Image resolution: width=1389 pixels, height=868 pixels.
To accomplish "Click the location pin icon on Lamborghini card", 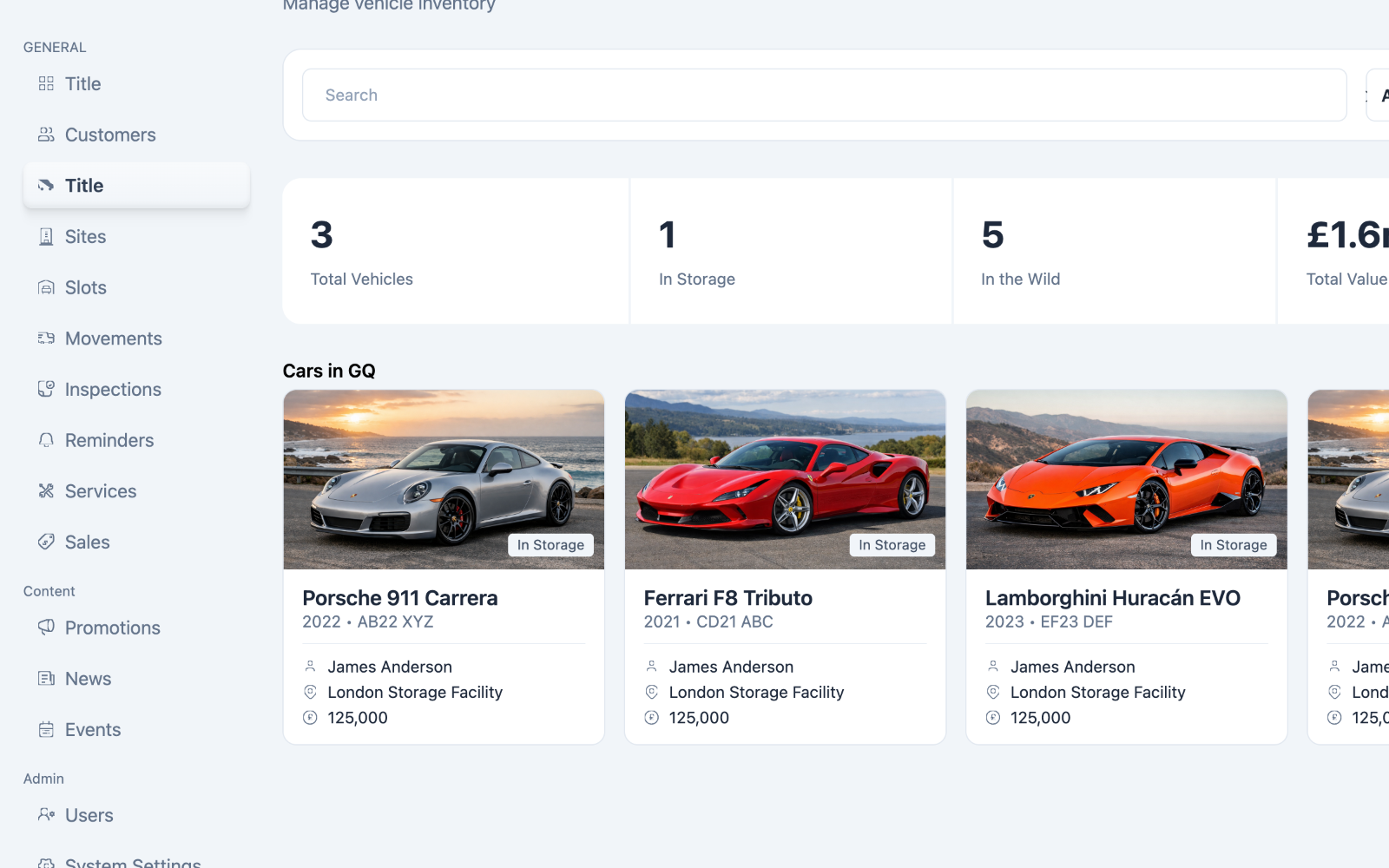I will [x=993, y=692].
